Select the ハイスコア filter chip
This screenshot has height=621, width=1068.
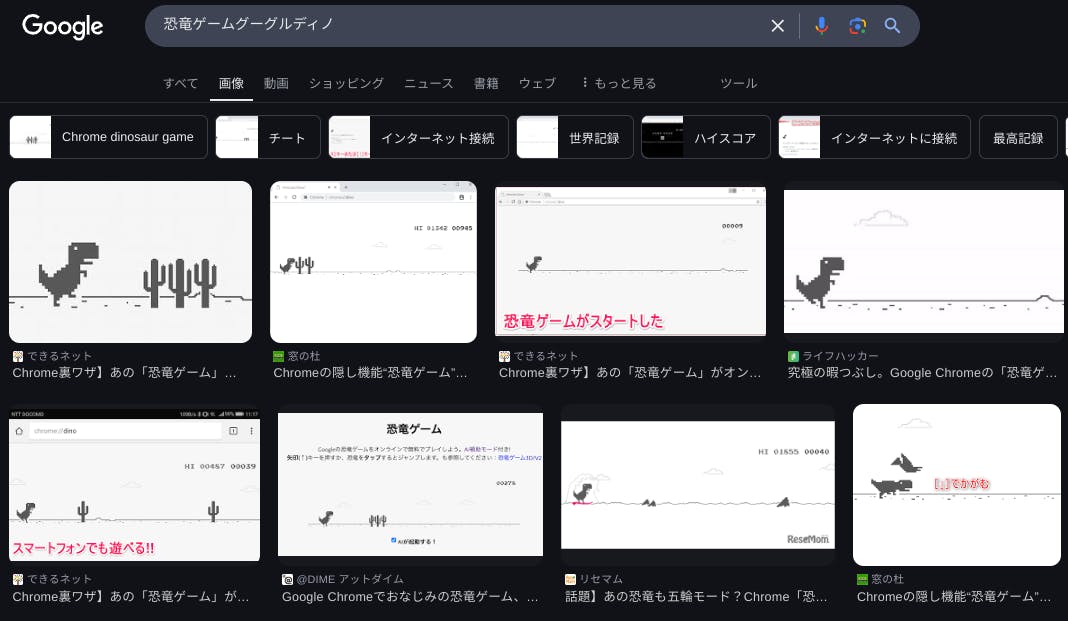click(x=706, y=137)
